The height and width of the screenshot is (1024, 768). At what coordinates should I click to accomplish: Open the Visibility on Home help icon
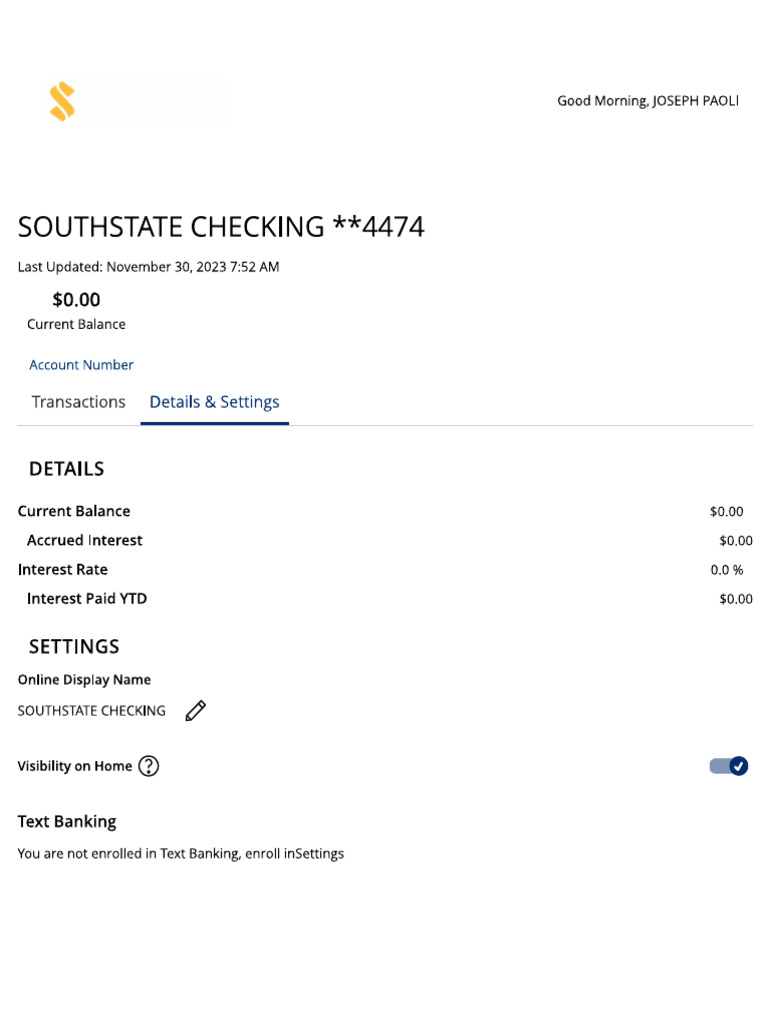pyautogui.click(x=149, y=766)
